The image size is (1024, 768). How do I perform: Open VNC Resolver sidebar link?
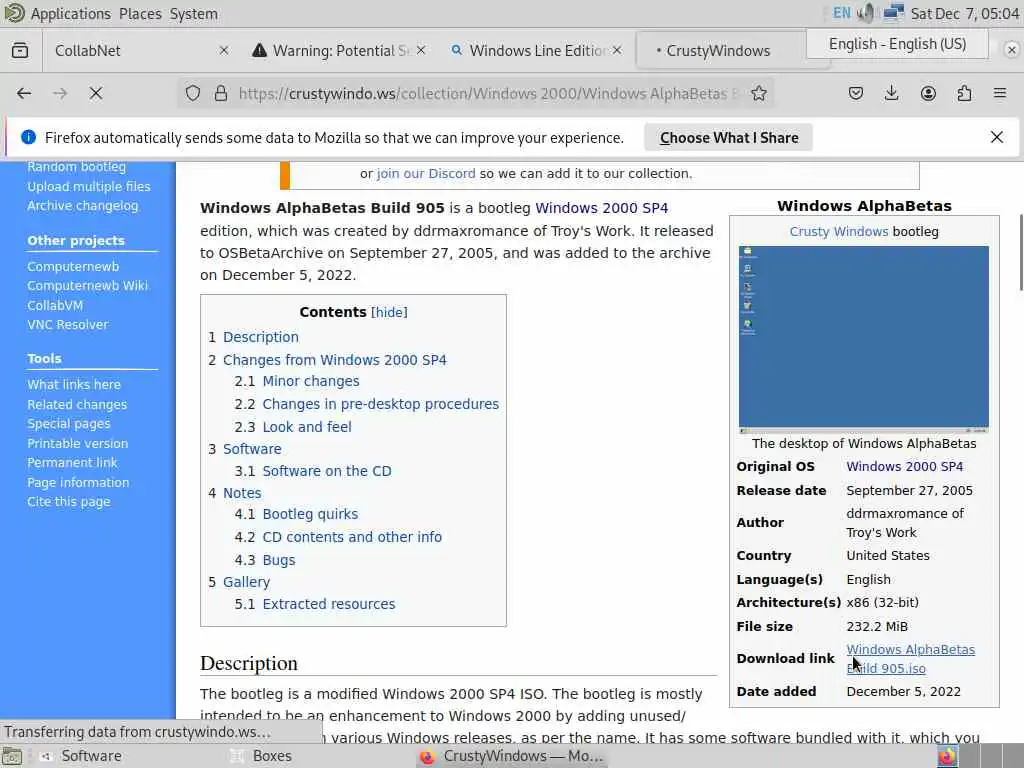[68, 325]
